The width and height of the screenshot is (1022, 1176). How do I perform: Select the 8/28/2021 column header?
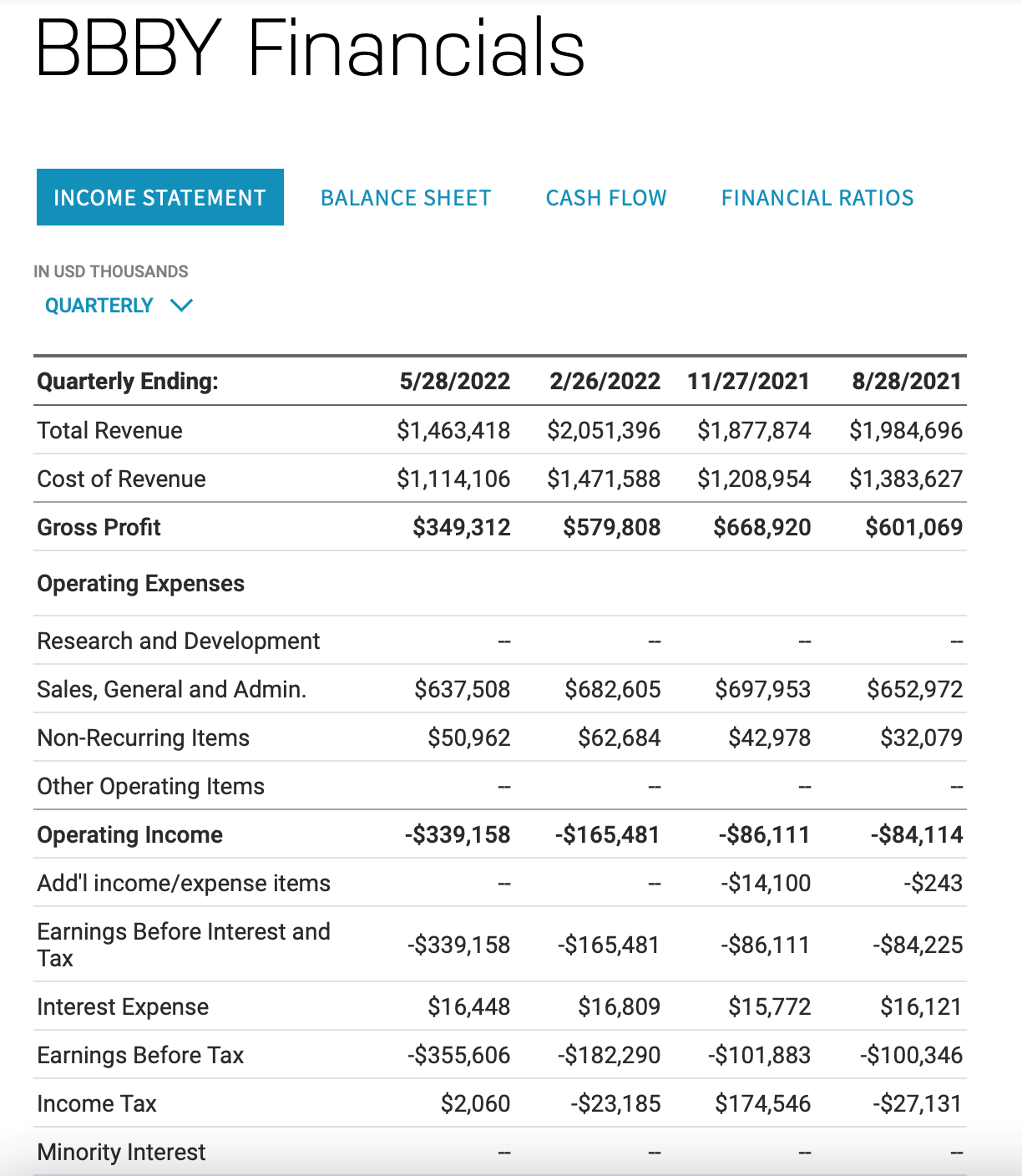coord(907,382)
